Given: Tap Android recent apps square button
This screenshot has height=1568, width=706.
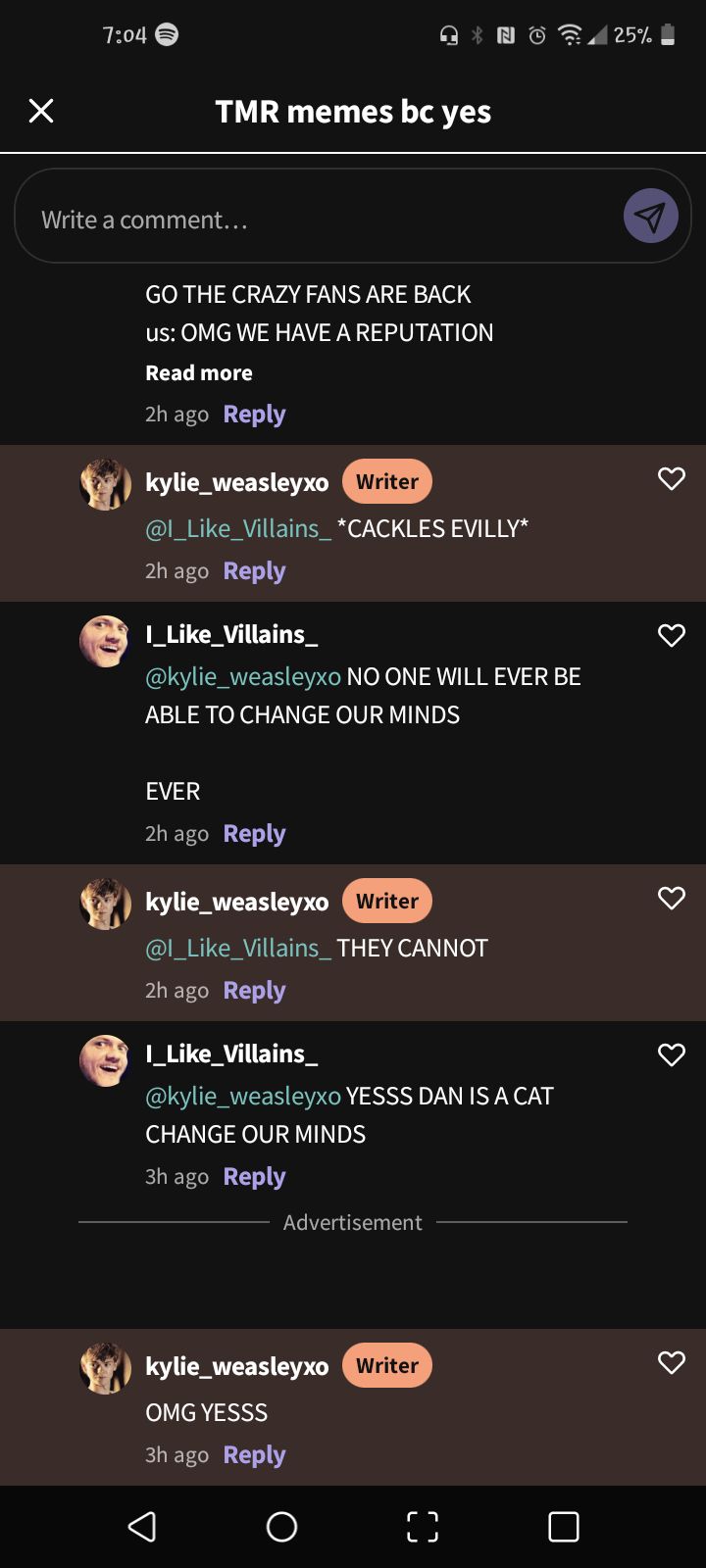Looking at the screenshot, I should click(564, 1526).
